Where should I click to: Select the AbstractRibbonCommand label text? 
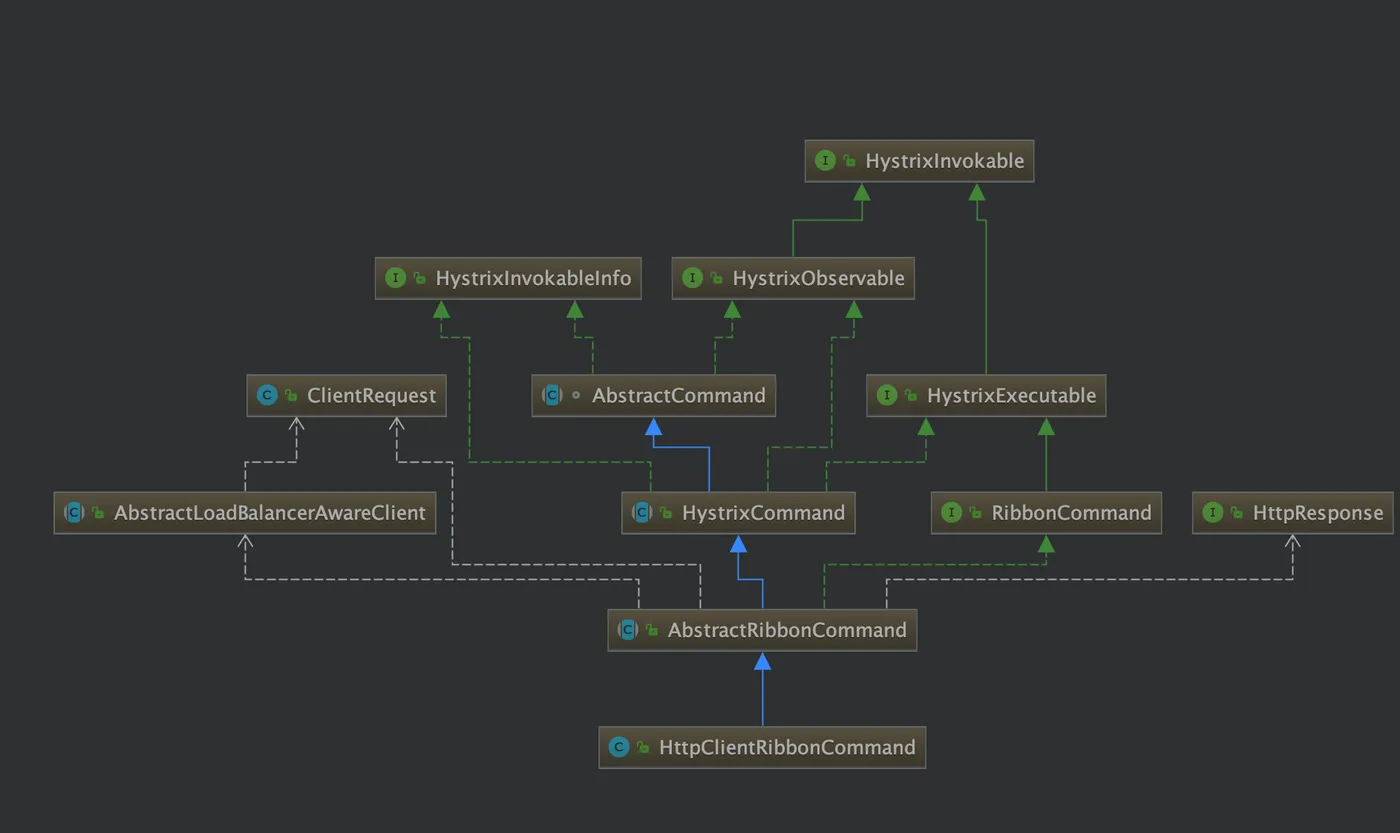pos(788,629)
